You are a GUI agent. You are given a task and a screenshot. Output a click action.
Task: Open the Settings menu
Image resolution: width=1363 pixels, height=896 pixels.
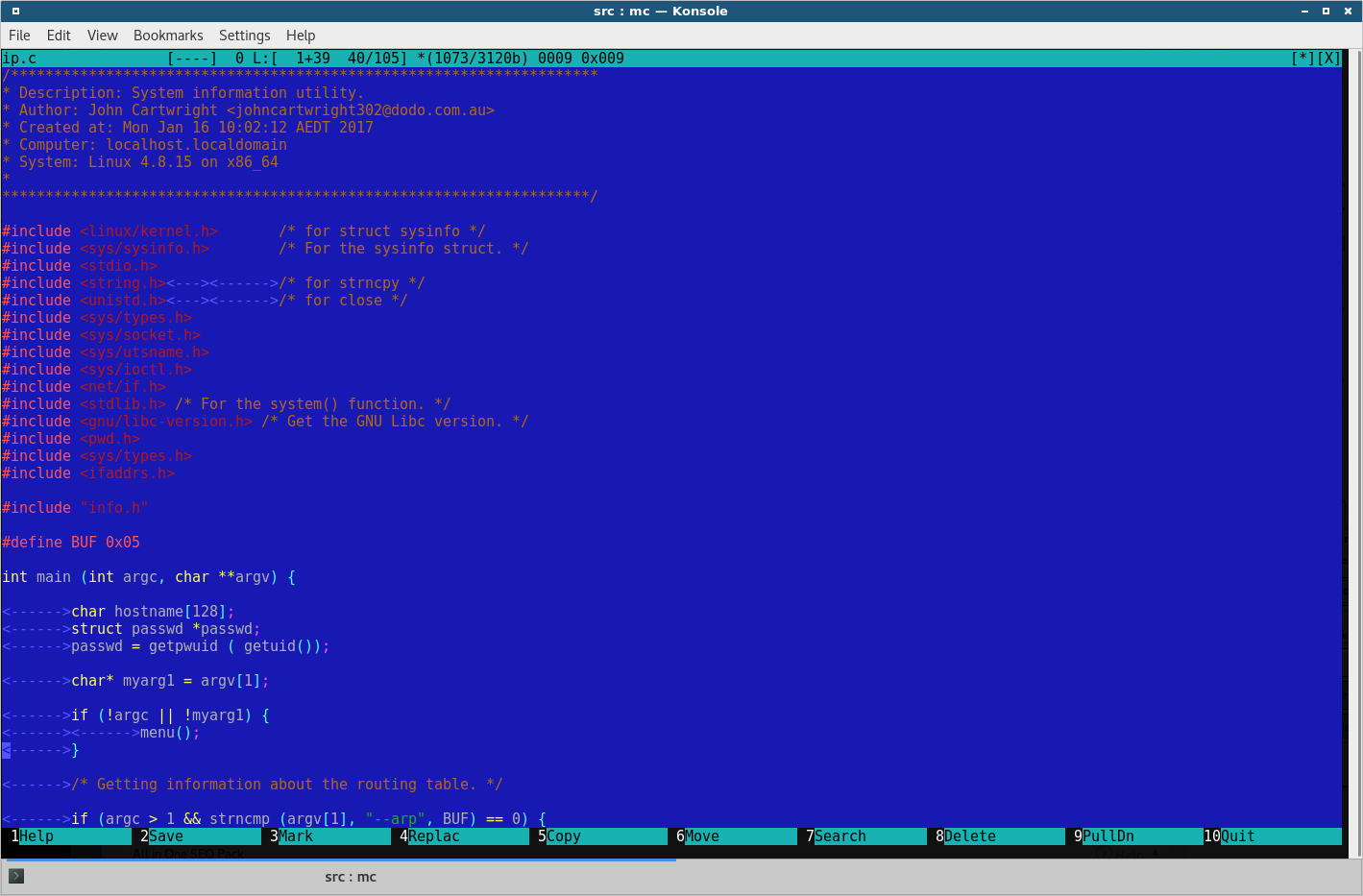point(245,36)
